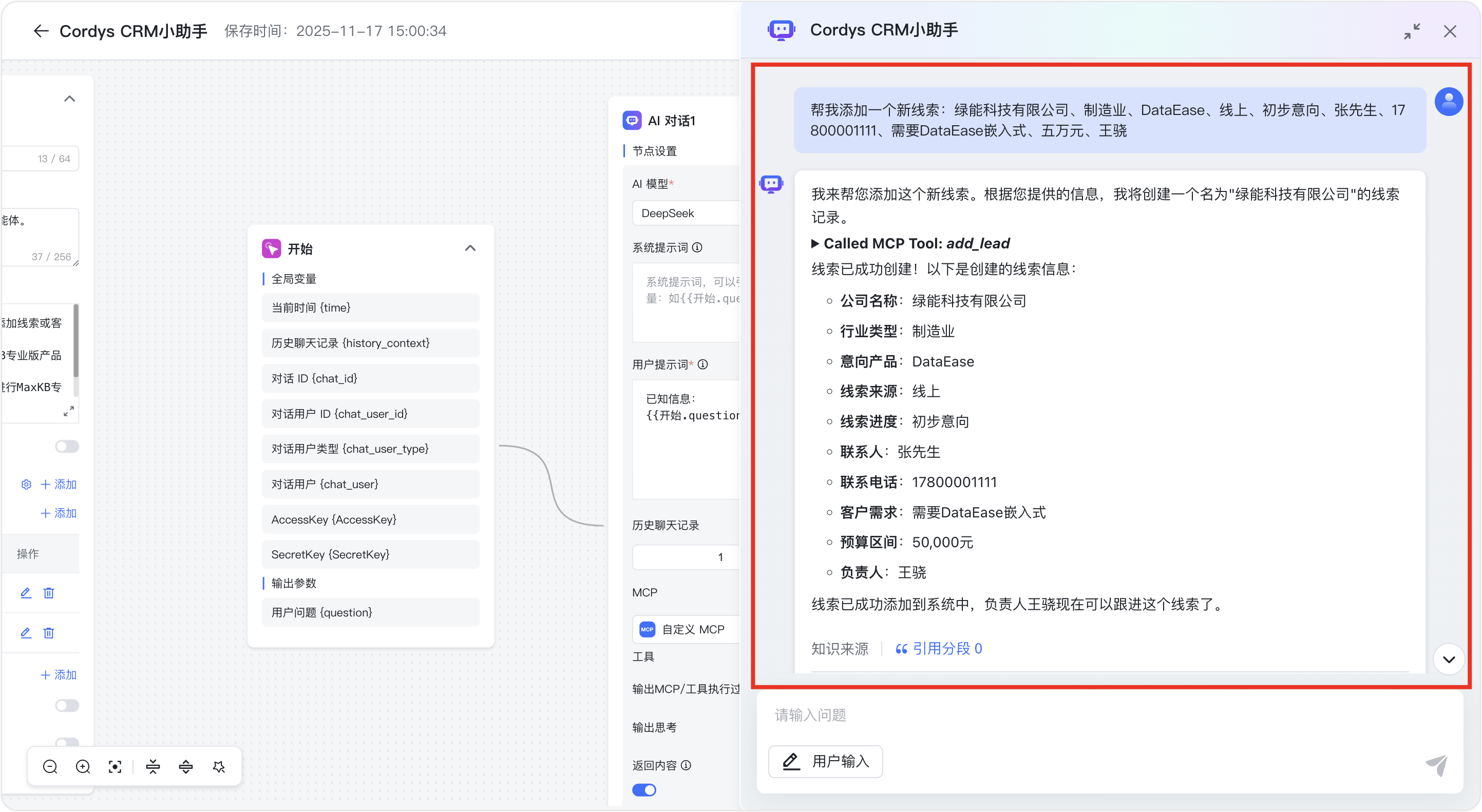Collapse the chat window with the shrink icon
This screenshot has width=1482, height=812.
(1413, 31)
